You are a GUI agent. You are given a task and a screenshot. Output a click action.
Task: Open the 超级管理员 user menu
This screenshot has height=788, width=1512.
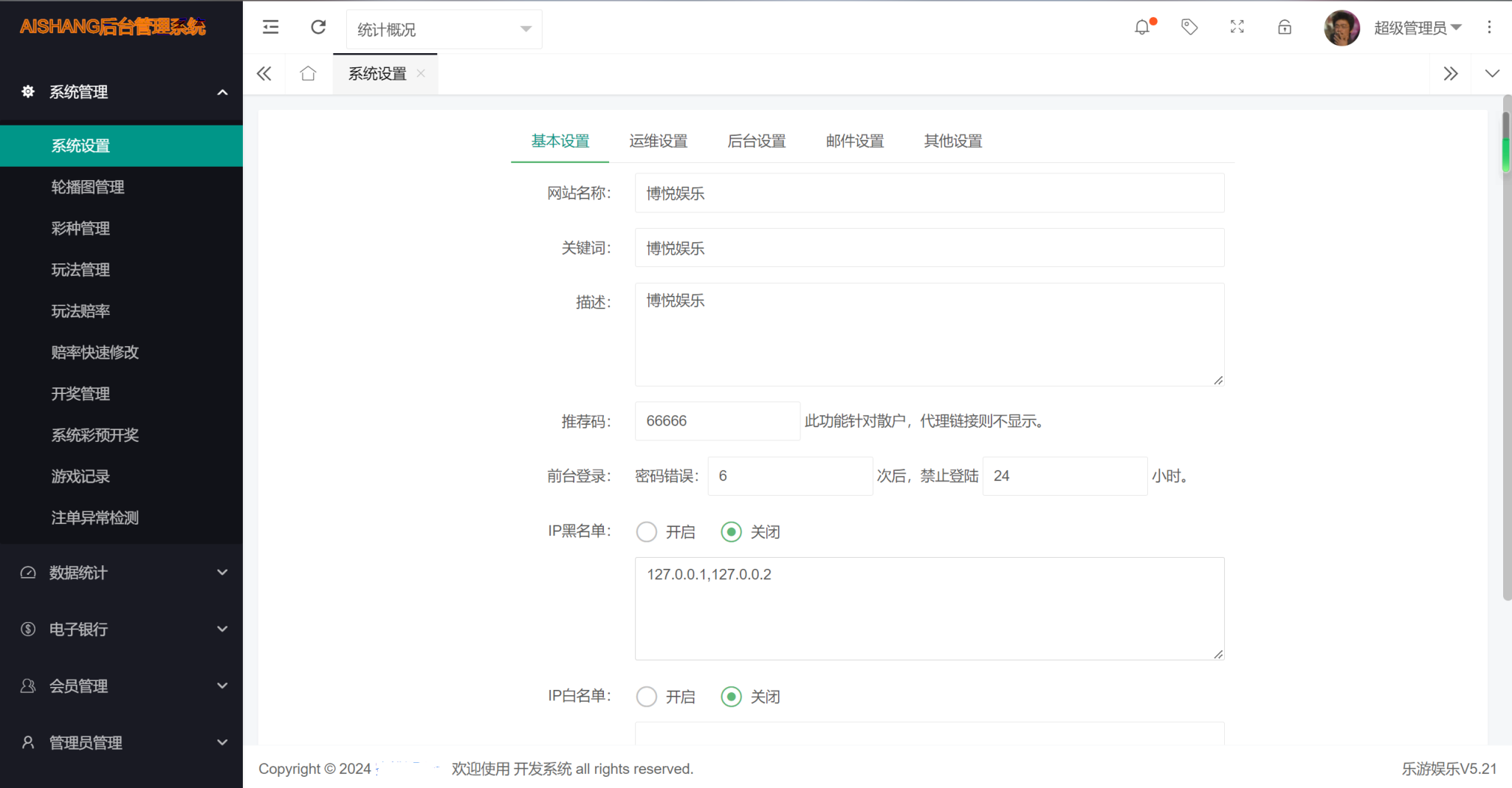point(1417,28)
